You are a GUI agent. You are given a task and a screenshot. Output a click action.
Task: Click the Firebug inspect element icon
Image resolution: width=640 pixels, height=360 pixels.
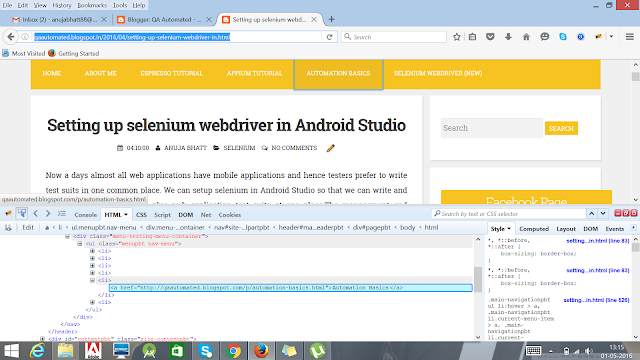[22, 213]
